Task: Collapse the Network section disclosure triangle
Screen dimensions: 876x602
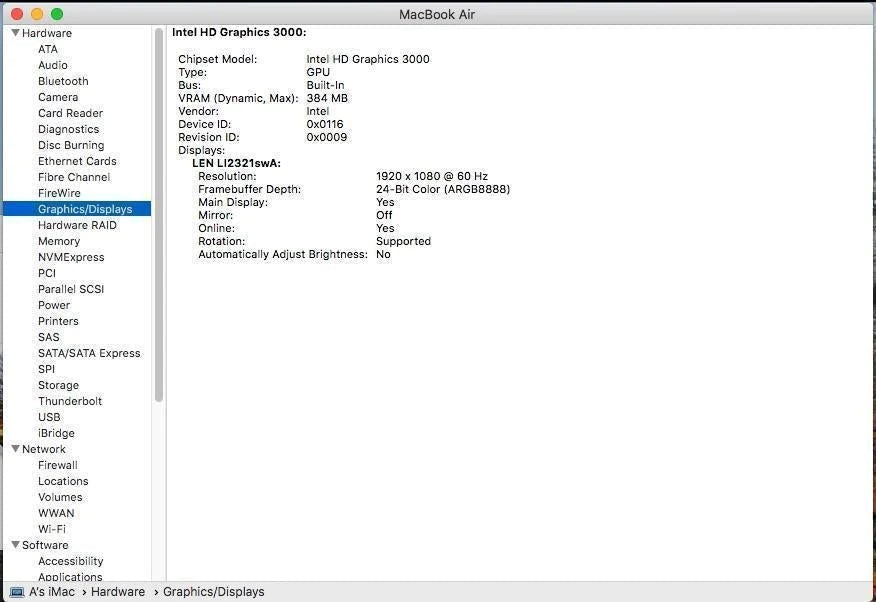Action: click(x=15, y=449)
